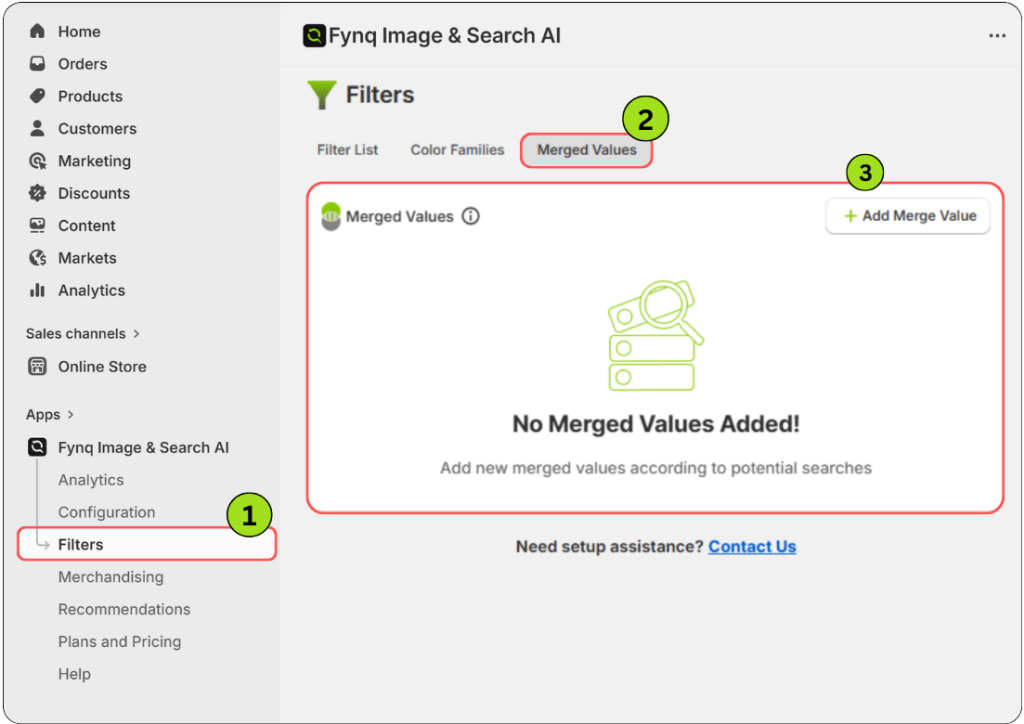Open top-level Analytics in sidebar
This screenshot has width=1024, height=724.
91,291
